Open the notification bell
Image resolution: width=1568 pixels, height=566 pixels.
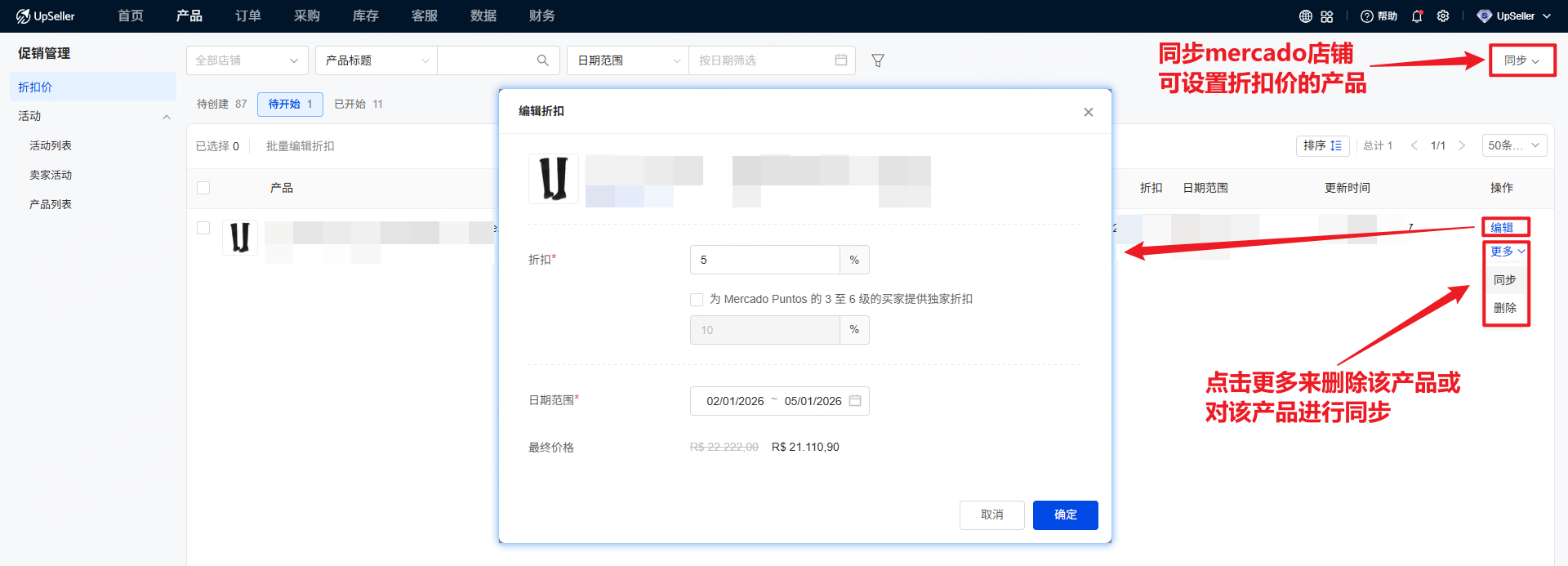click(1417, 16)
